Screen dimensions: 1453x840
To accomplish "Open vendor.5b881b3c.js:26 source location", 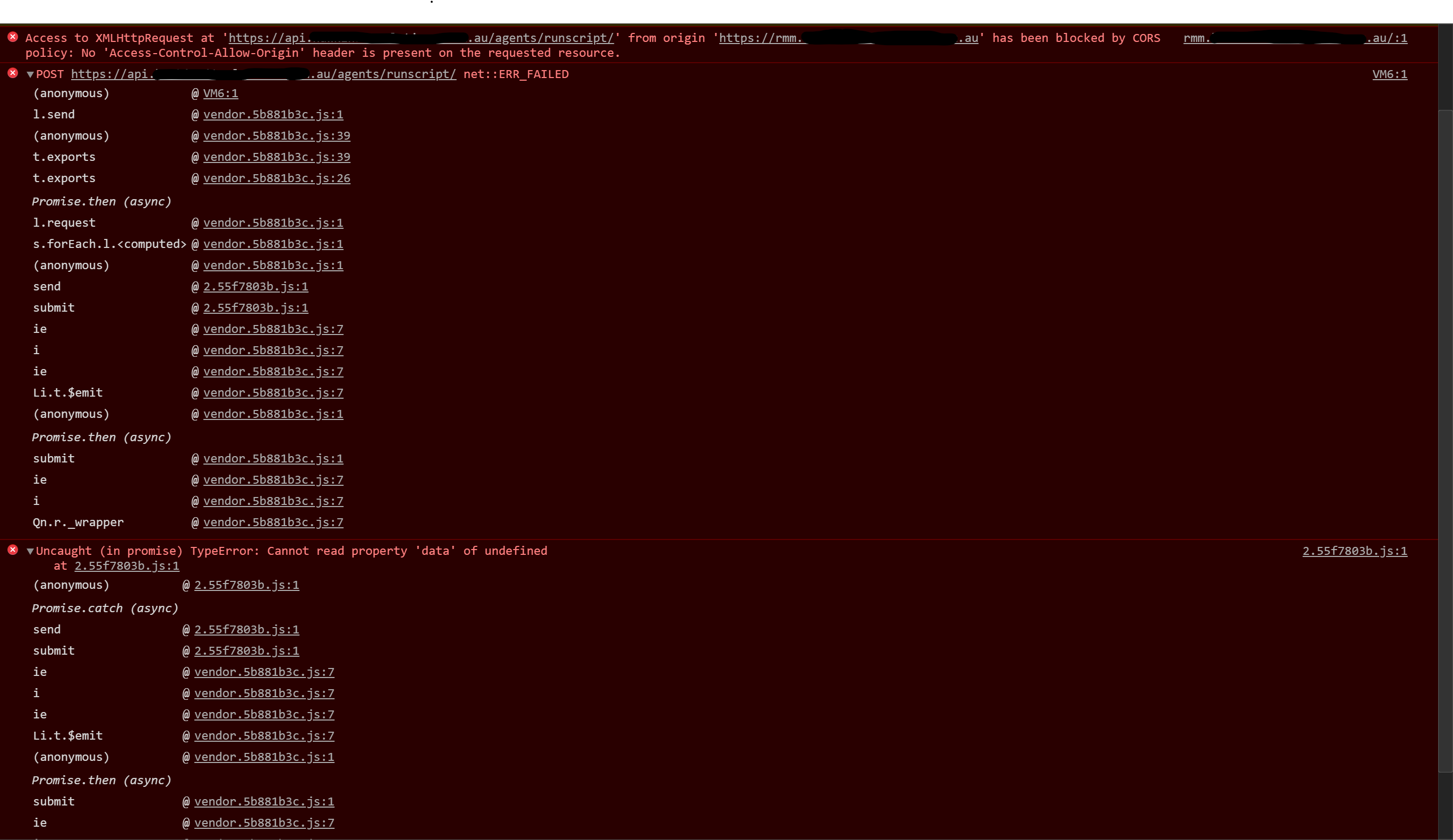I will coord(277,178).
